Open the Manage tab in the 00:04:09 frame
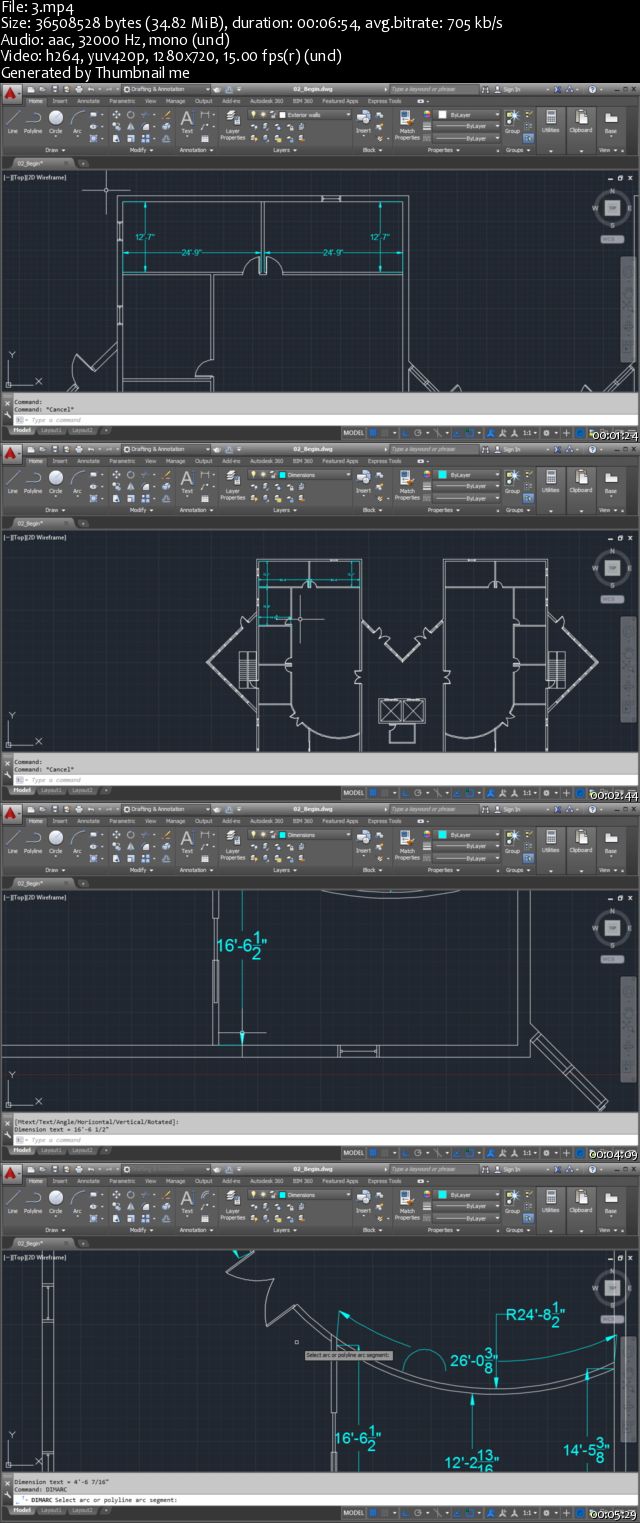This screenshot has width=640, height=1523. click(x=176, y=821)
